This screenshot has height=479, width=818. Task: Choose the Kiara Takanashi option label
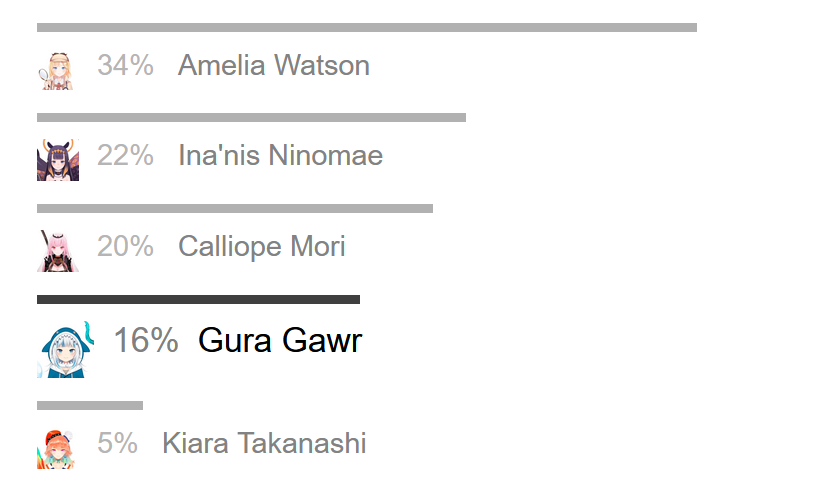click(264, 444)
